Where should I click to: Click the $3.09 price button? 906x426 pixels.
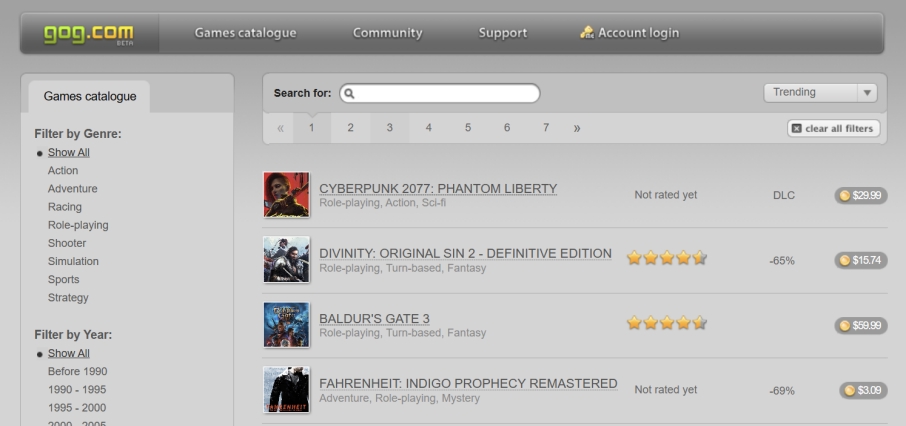tap(863, 390)
